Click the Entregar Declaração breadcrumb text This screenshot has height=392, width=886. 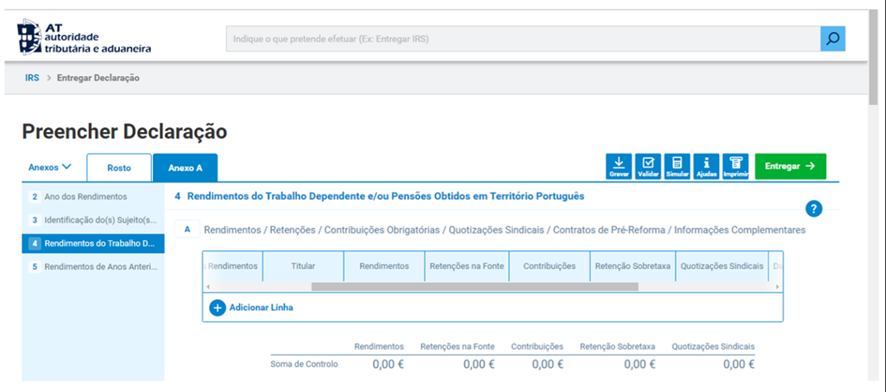(98, 78)
